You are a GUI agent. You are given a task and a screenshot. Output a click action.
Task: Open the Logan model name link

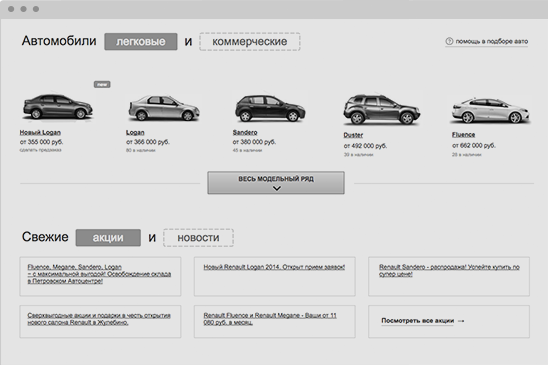pyautogui.click(x=135, y=133)
